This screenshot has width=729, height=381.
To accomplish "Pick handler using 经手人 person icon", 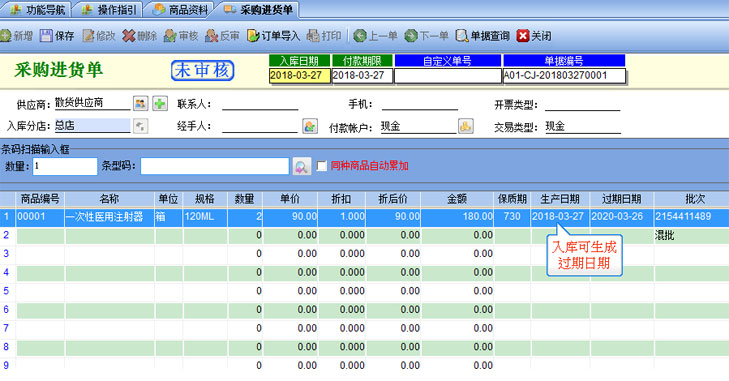I will click(x=310, y=126).
